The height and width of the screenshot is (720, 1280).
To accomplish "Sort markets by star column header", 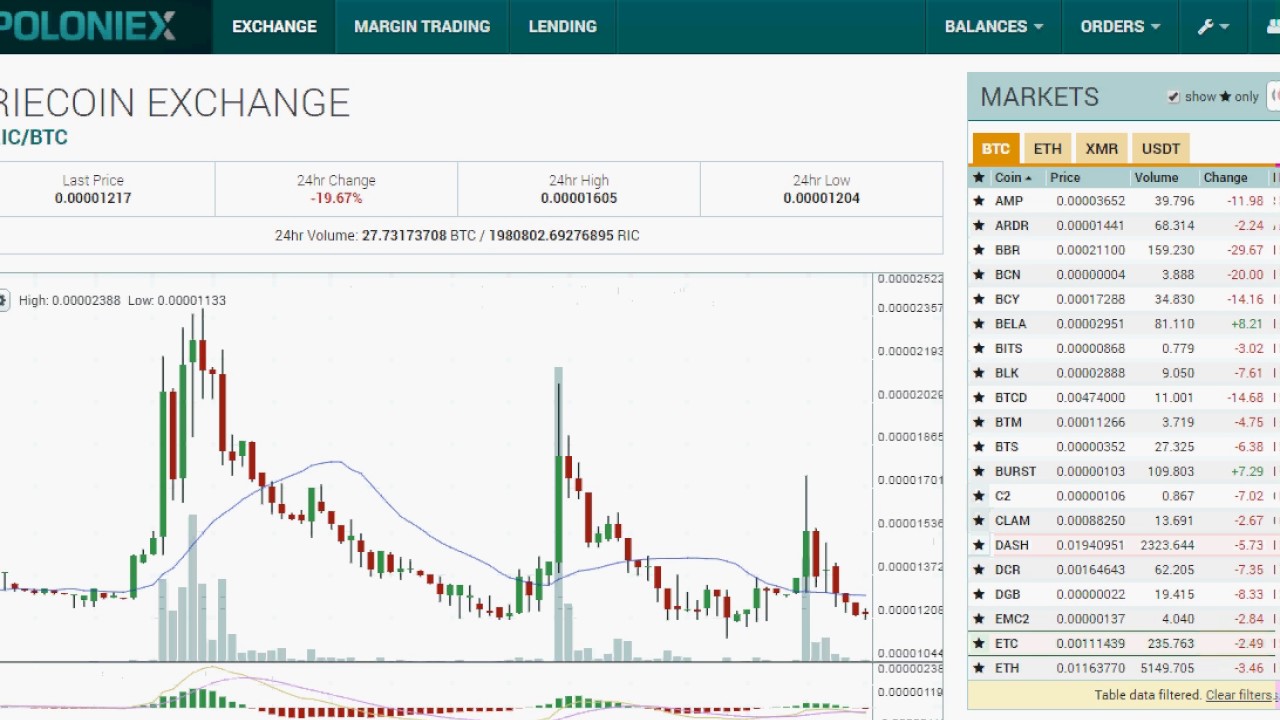I will coord(979,178).
